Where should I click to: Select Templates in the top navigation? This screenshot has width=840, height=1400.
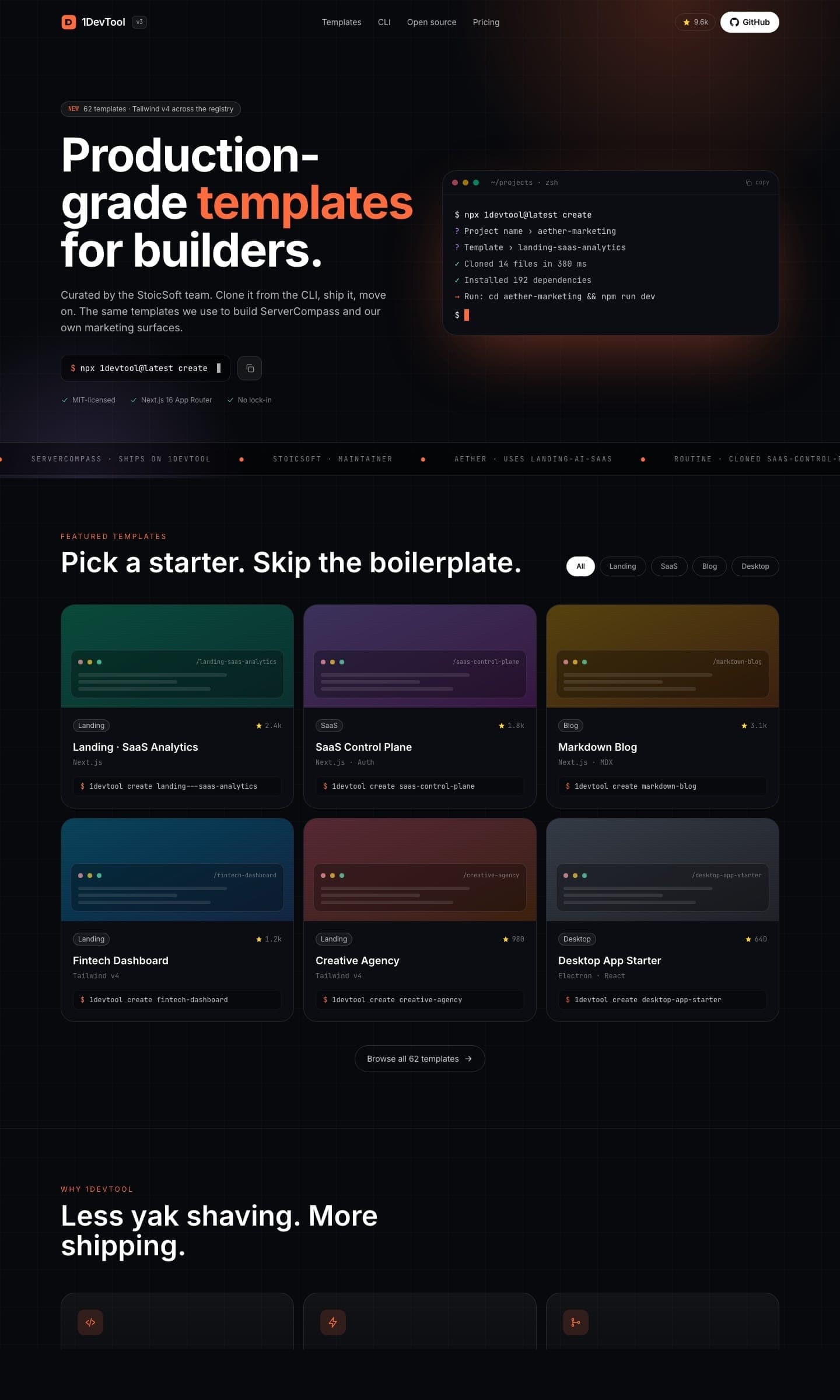(x=342, y=22)
